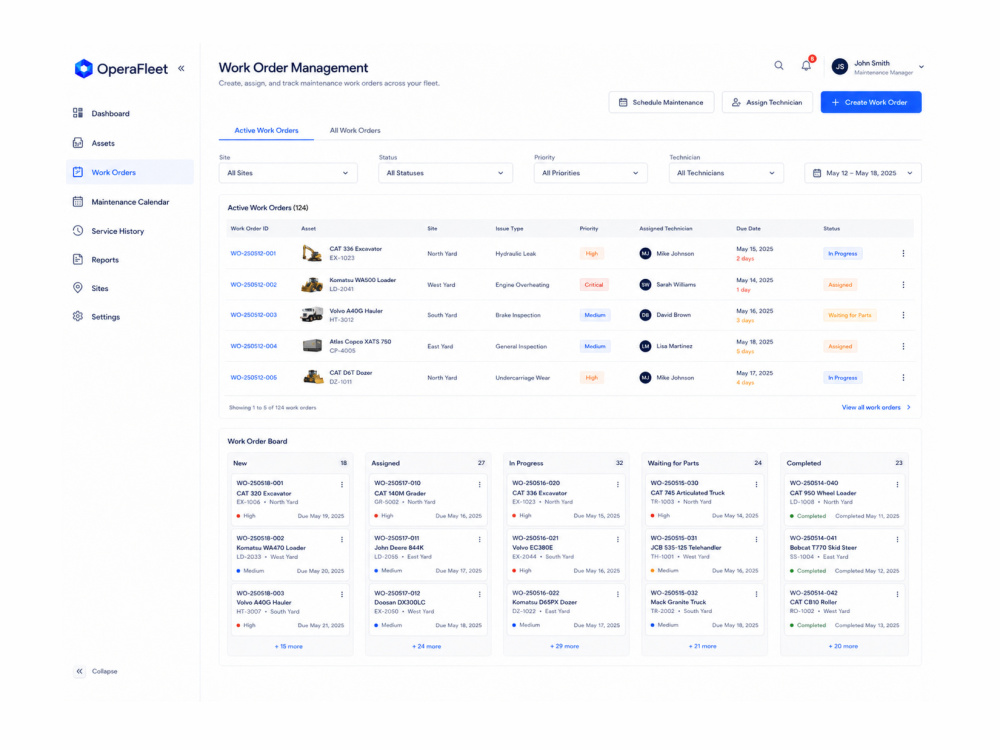
Task: Open the All Technicians dropdown
Action: click(x=726, y=173)
